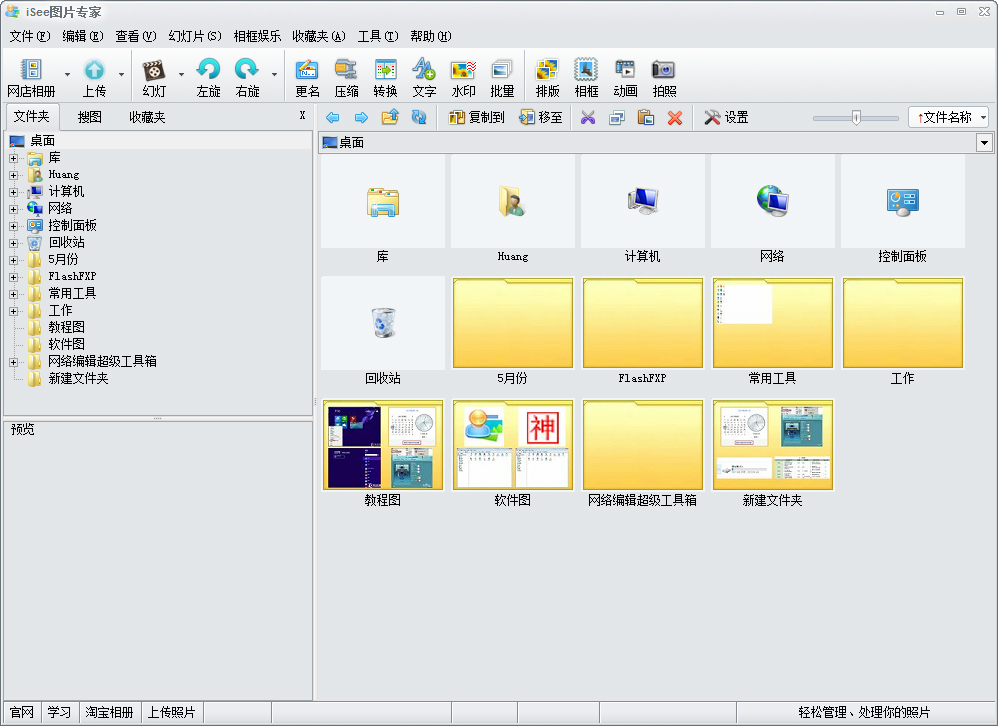This screenshot has height=726, width=998.
Task: Select the 回收站 thumbnail
Action: pyautogui.click(x=383, y=323)
